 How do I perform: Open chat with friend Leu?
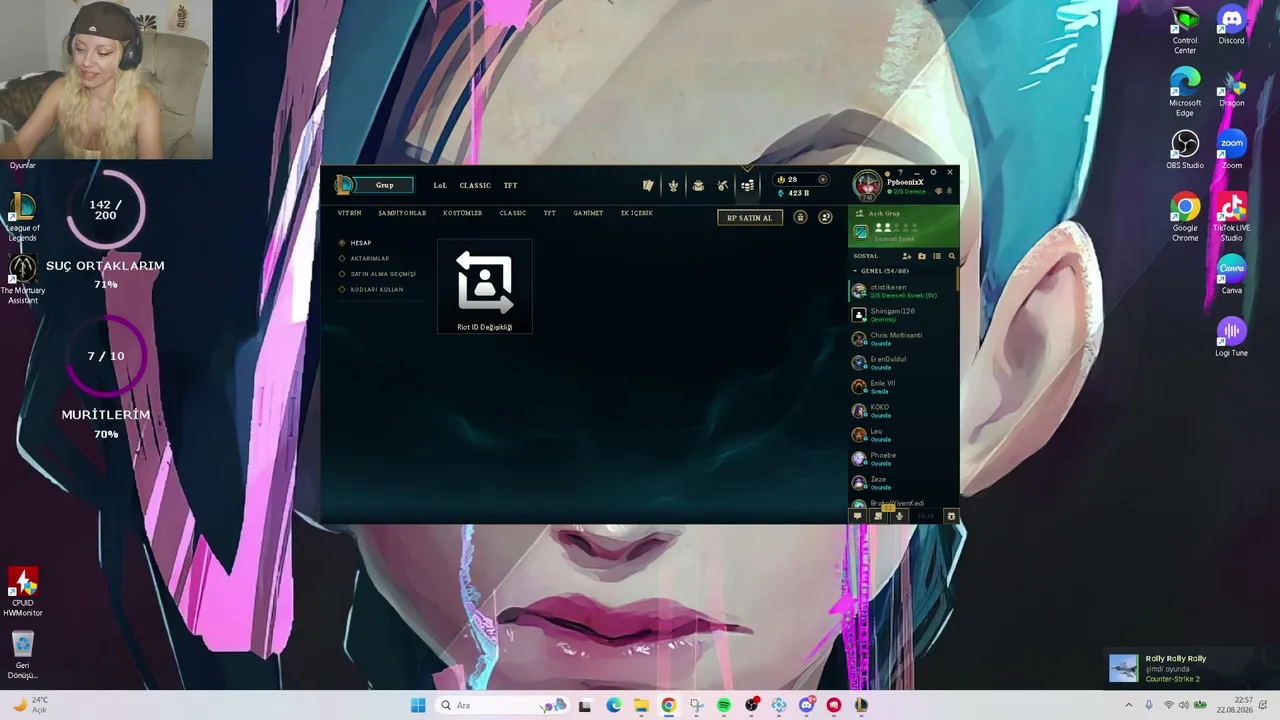click(903, 435)
